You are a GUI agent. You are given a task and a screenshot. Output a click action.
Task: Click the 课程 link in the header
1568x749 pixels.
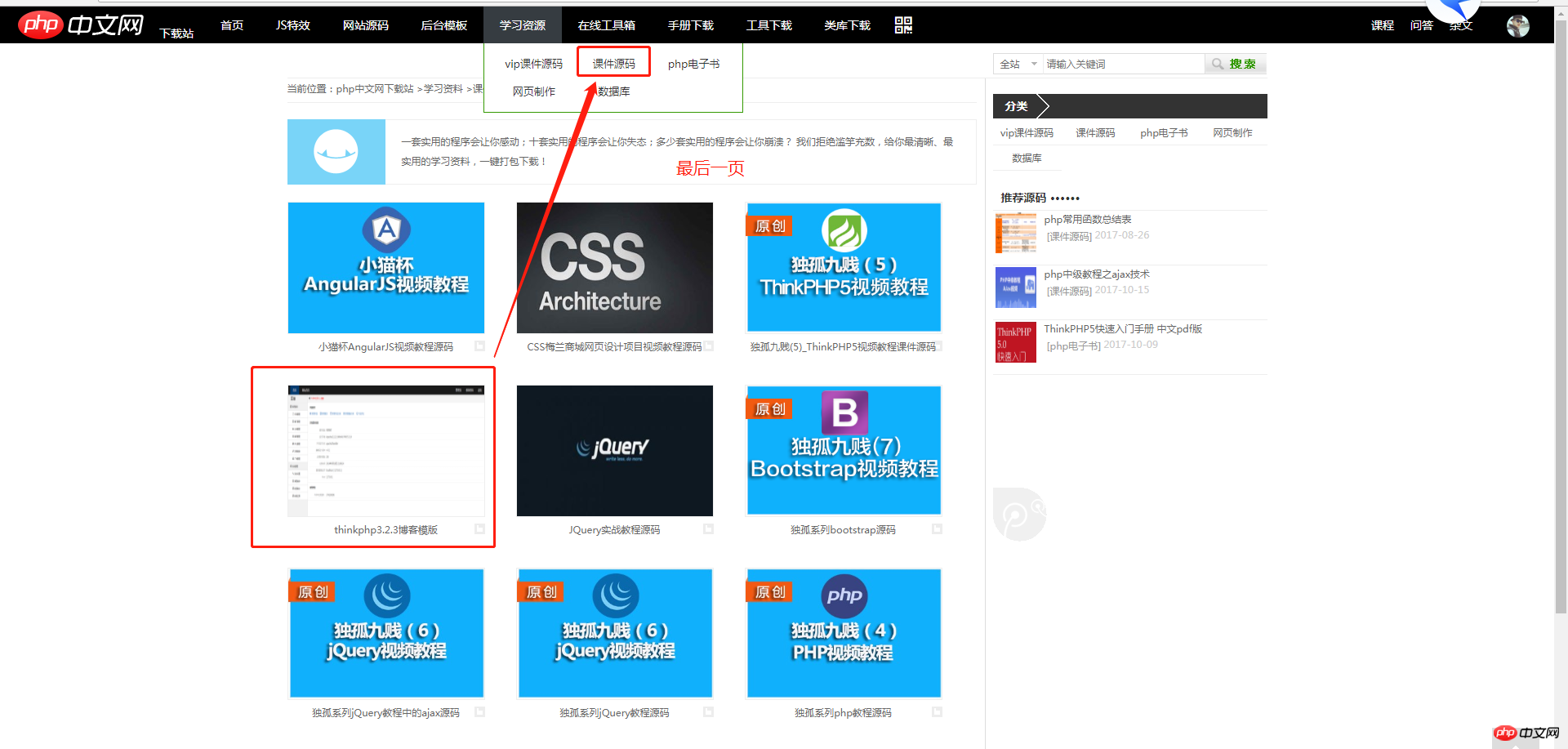pos(1383,25)
